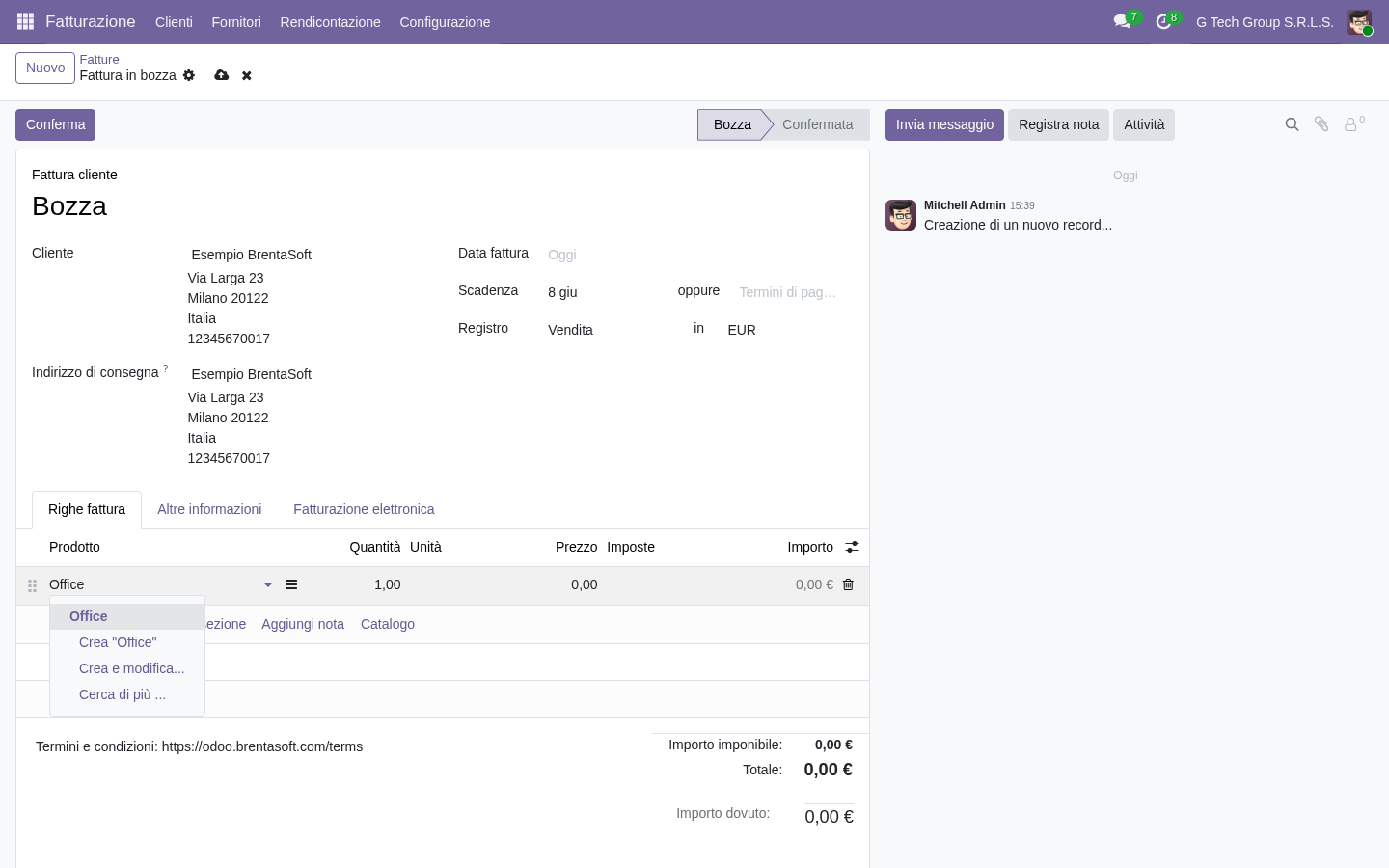The width and height of the screenshot is (1389, 868).
Task: Delete the Office invoice line with trash icon
Action: 848,584
